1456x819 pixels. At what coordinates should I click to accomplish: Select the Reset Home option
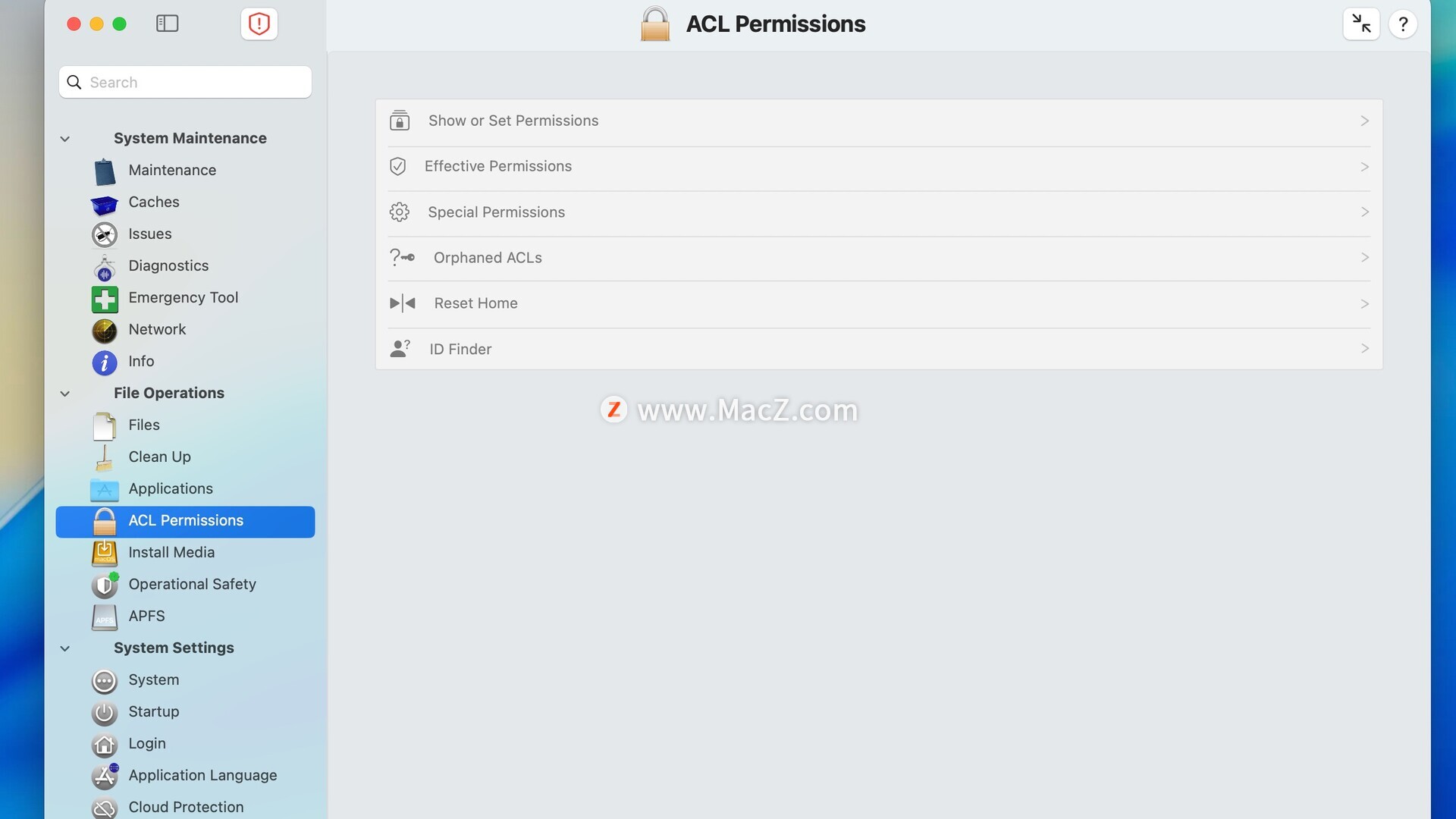click(x=879, y=303)
